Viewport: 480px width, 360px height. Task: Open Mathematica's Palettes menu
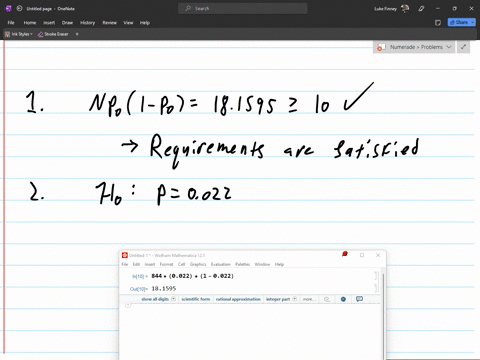click(x=243, y=264)
